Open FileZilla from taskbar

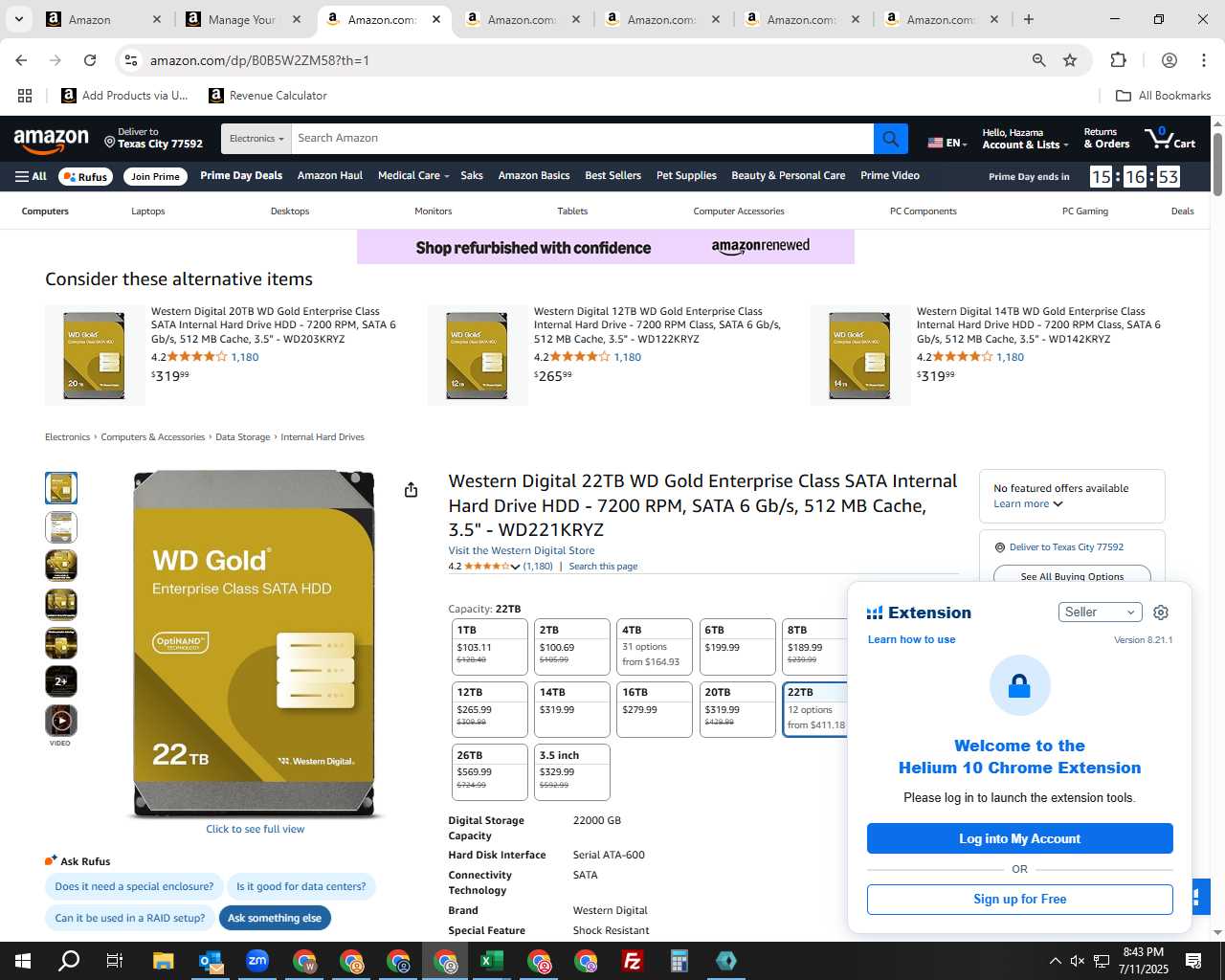click(x=632, y=961)
